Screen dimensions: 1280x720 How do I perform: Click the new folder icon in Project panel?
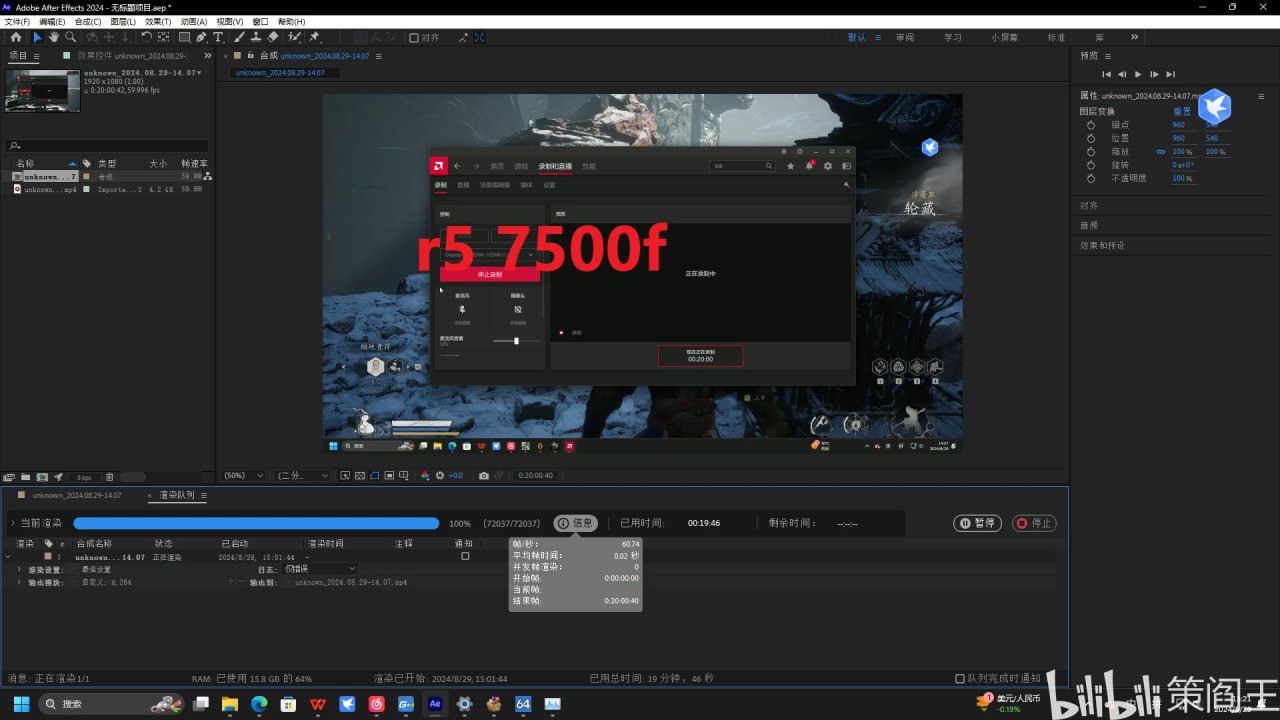coord(26,477)
